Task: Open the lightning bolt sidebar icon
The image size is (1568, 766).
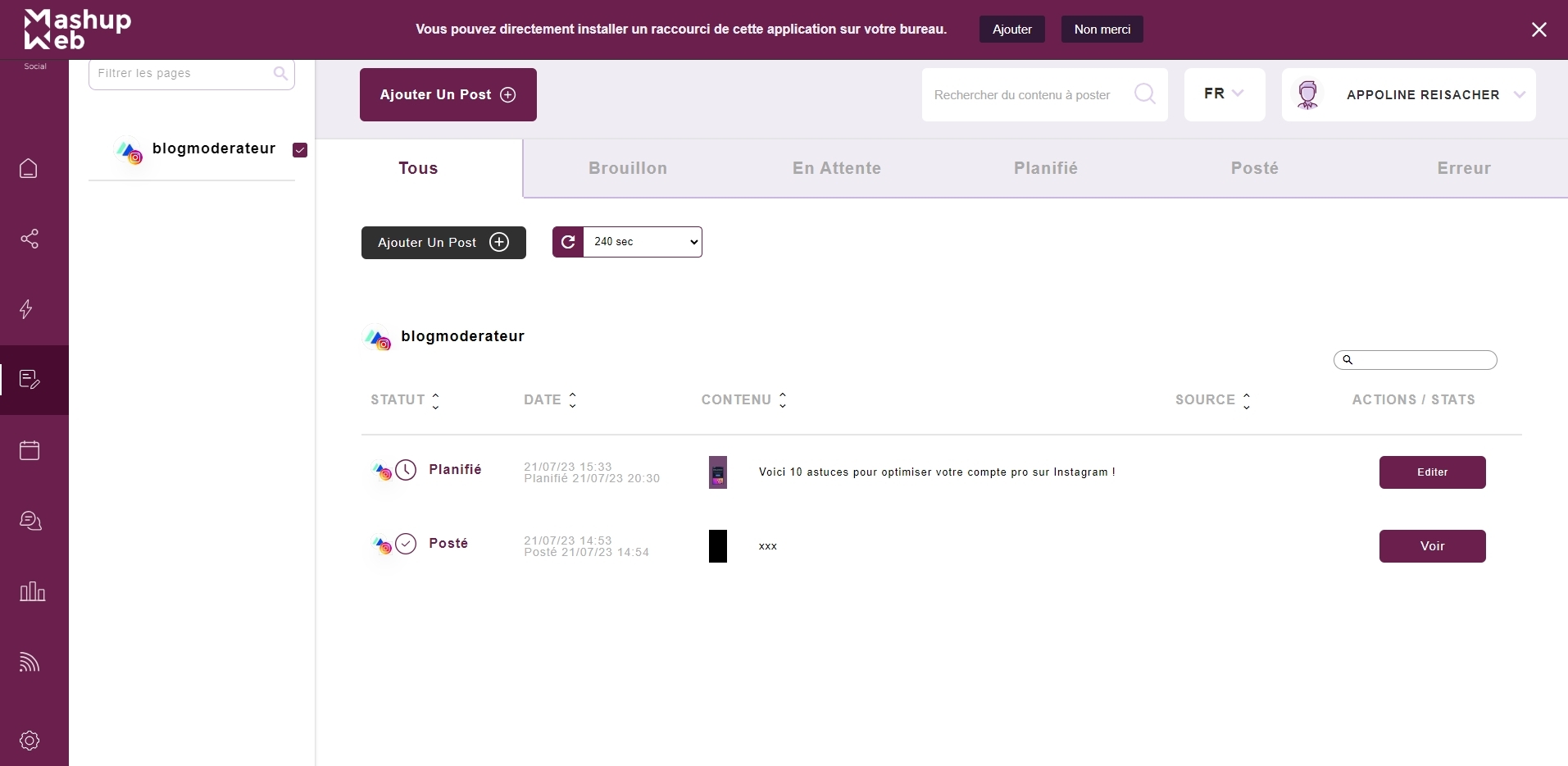Action: pyautogui.click(x=27, y=309)
